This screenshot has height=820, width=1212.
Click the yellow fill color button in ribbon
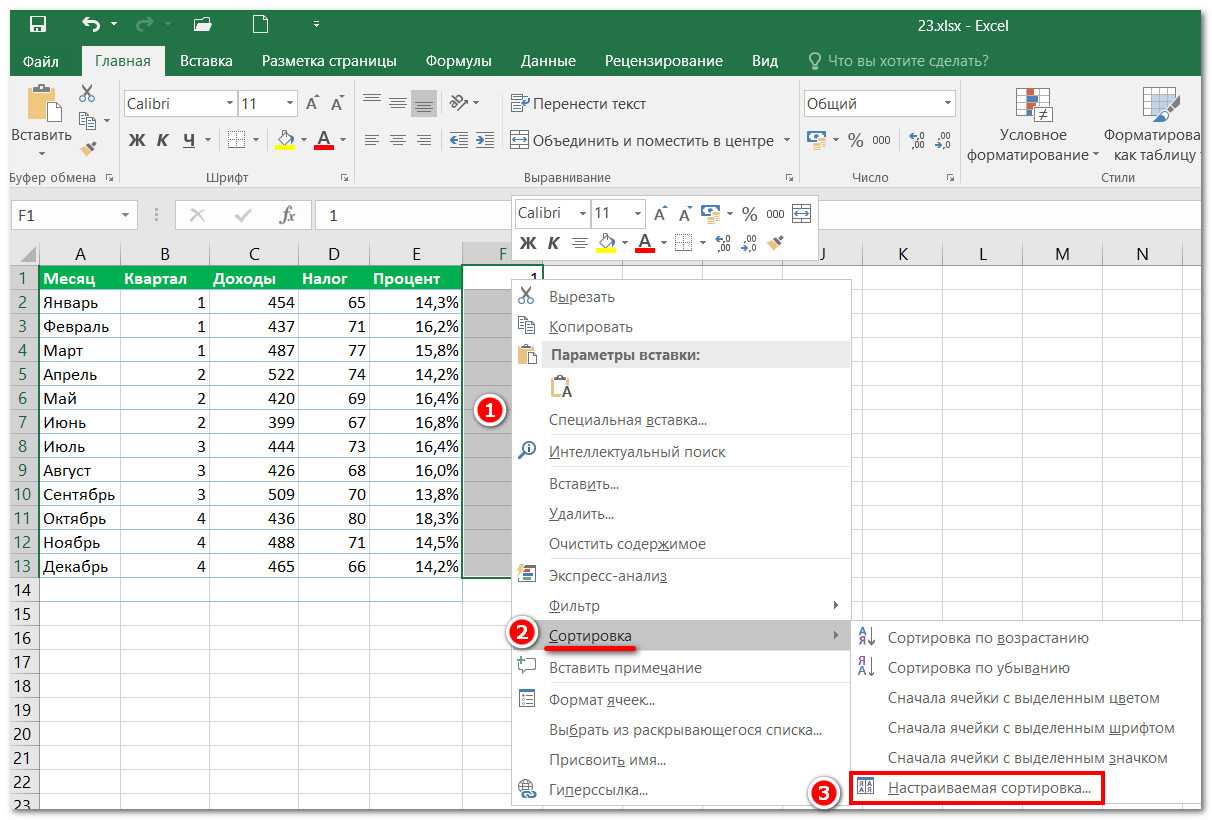285,140
